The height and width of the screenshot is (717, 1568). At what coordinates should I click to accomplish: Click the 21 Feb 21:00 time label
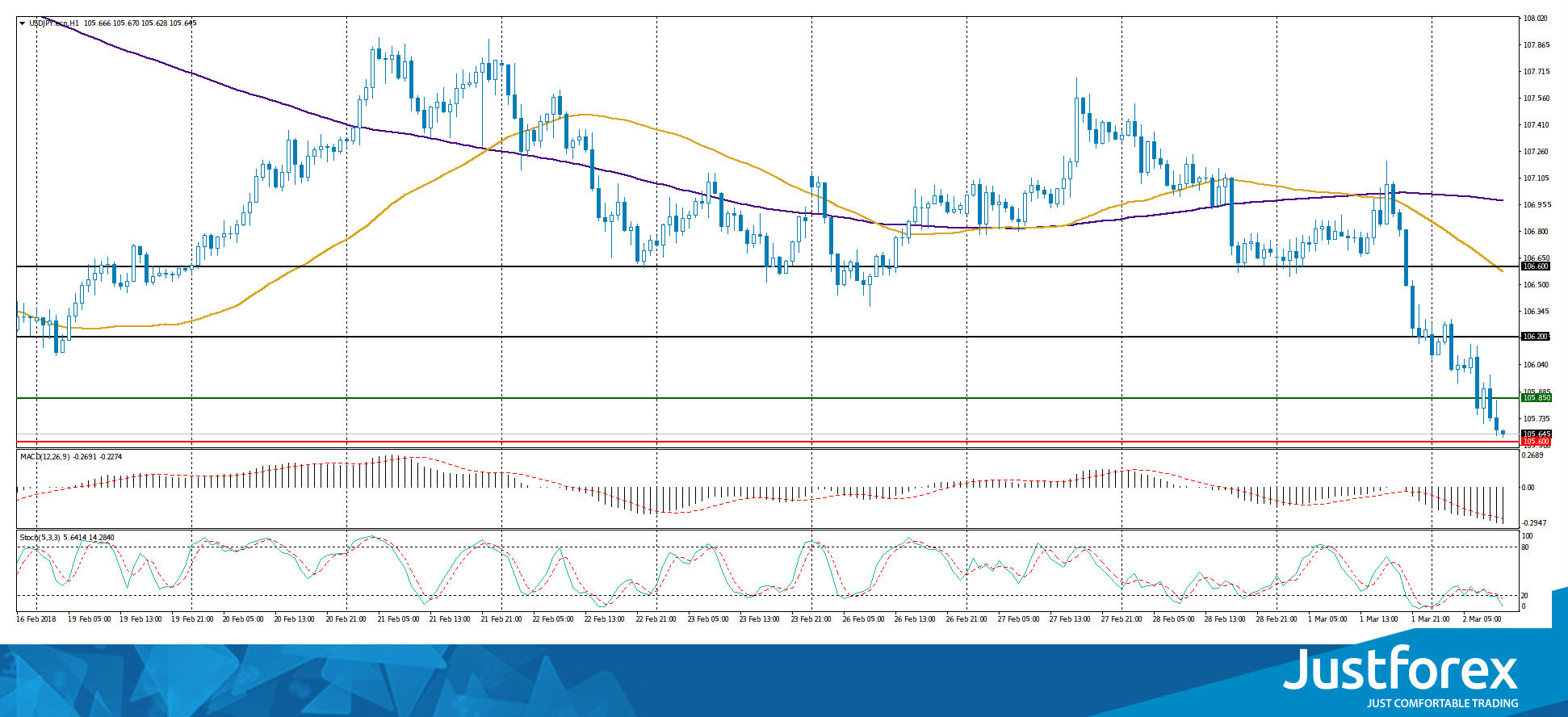click(501, 619)
